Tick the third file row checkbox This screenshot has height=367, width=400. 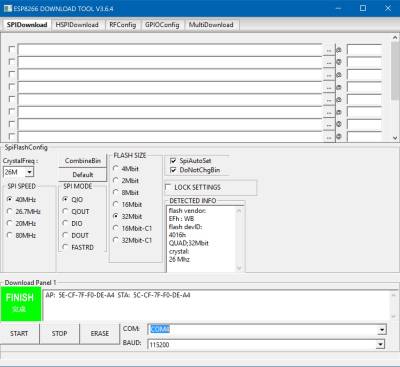[12, 74]
